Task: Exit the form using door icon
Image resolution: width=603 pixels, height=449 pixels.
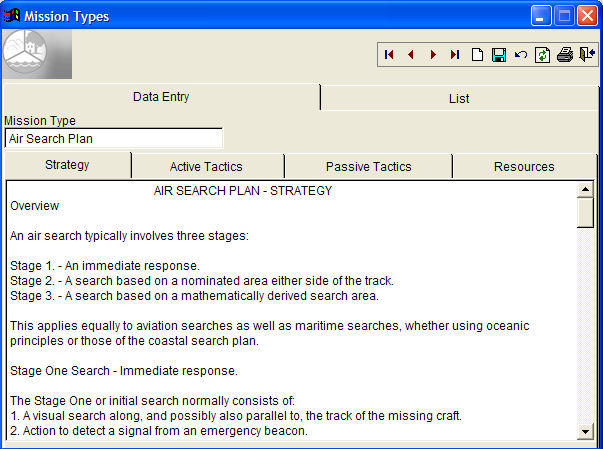Action: (587, 55)
